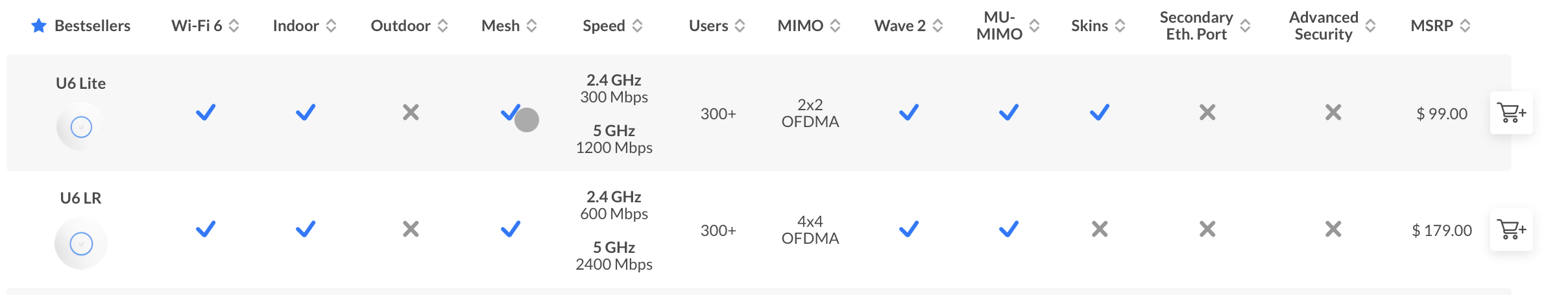Sort by Indoor column arrows
The width and height of the screenshot is (1568, 295).
coord(331,26)
